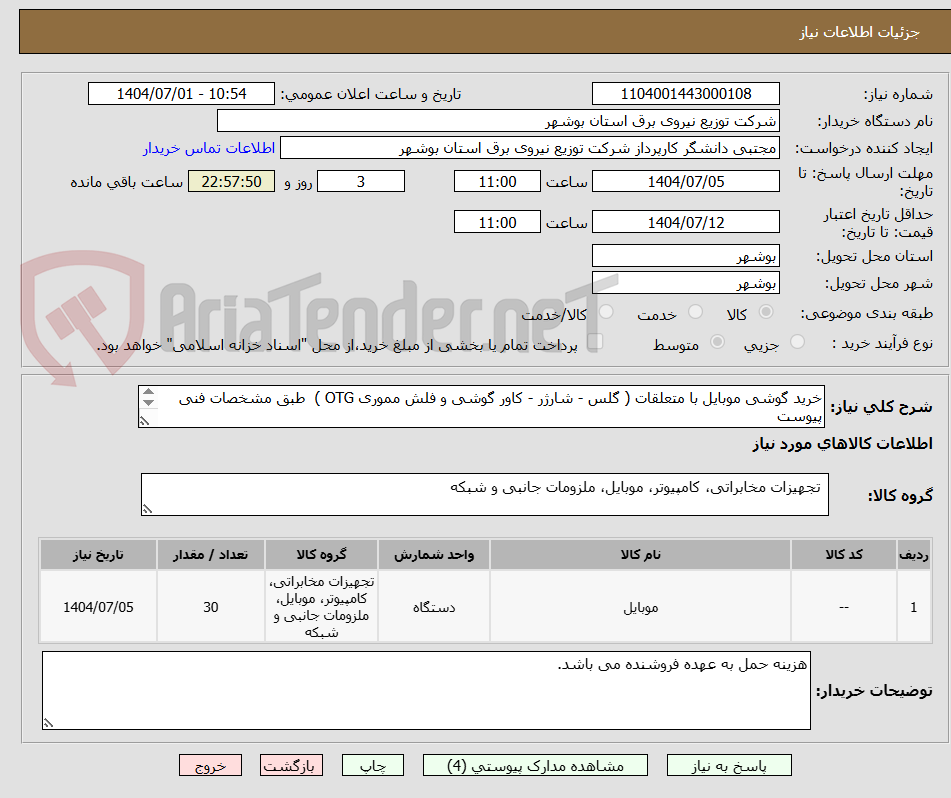Select the جزیی purchase type option
This screenshot has width=951, height=798.
(x=797, y=342)
